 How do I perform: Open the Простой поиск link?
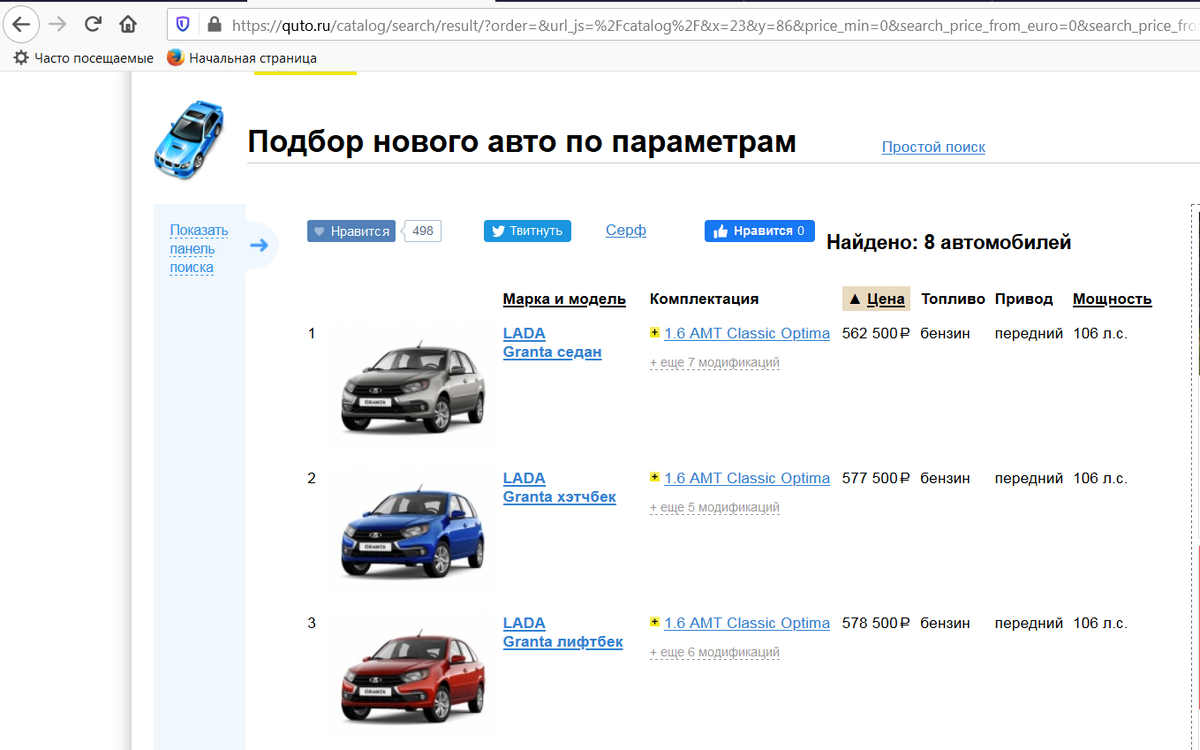tap(933, 147)
